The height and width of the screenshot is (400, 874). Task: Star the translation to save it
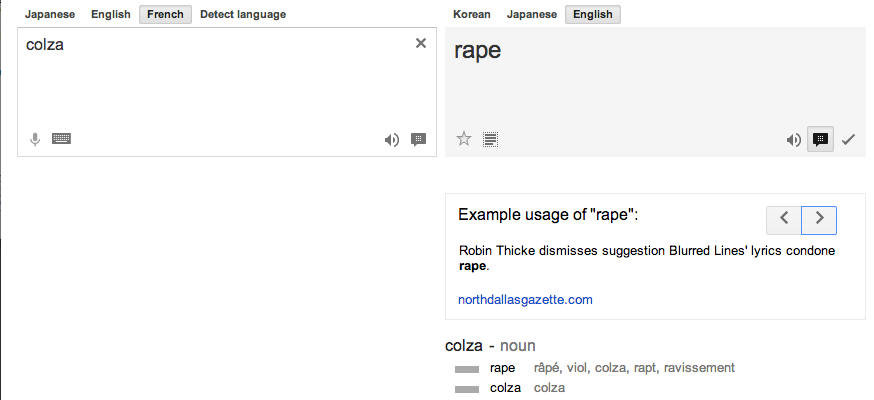pos(464,139)
